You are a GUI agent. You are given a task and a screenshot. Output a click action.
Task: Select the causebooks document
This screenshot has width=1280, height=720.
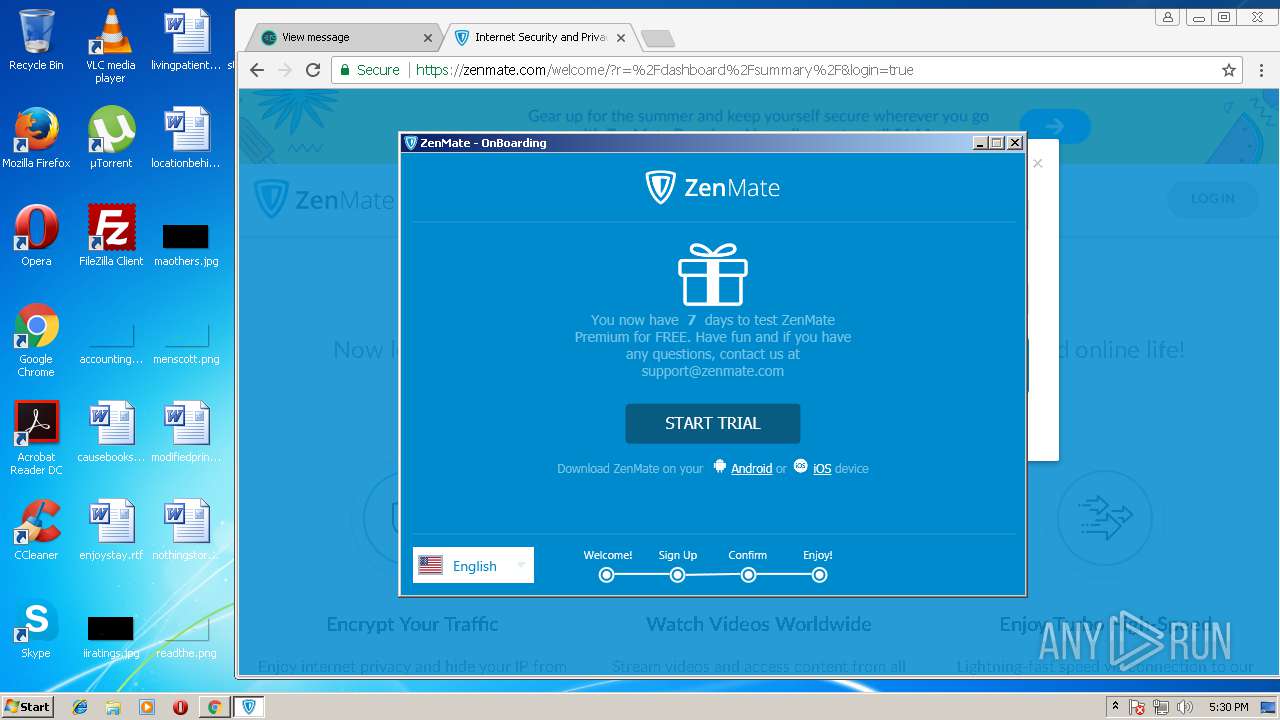click(x=110, y=431)
